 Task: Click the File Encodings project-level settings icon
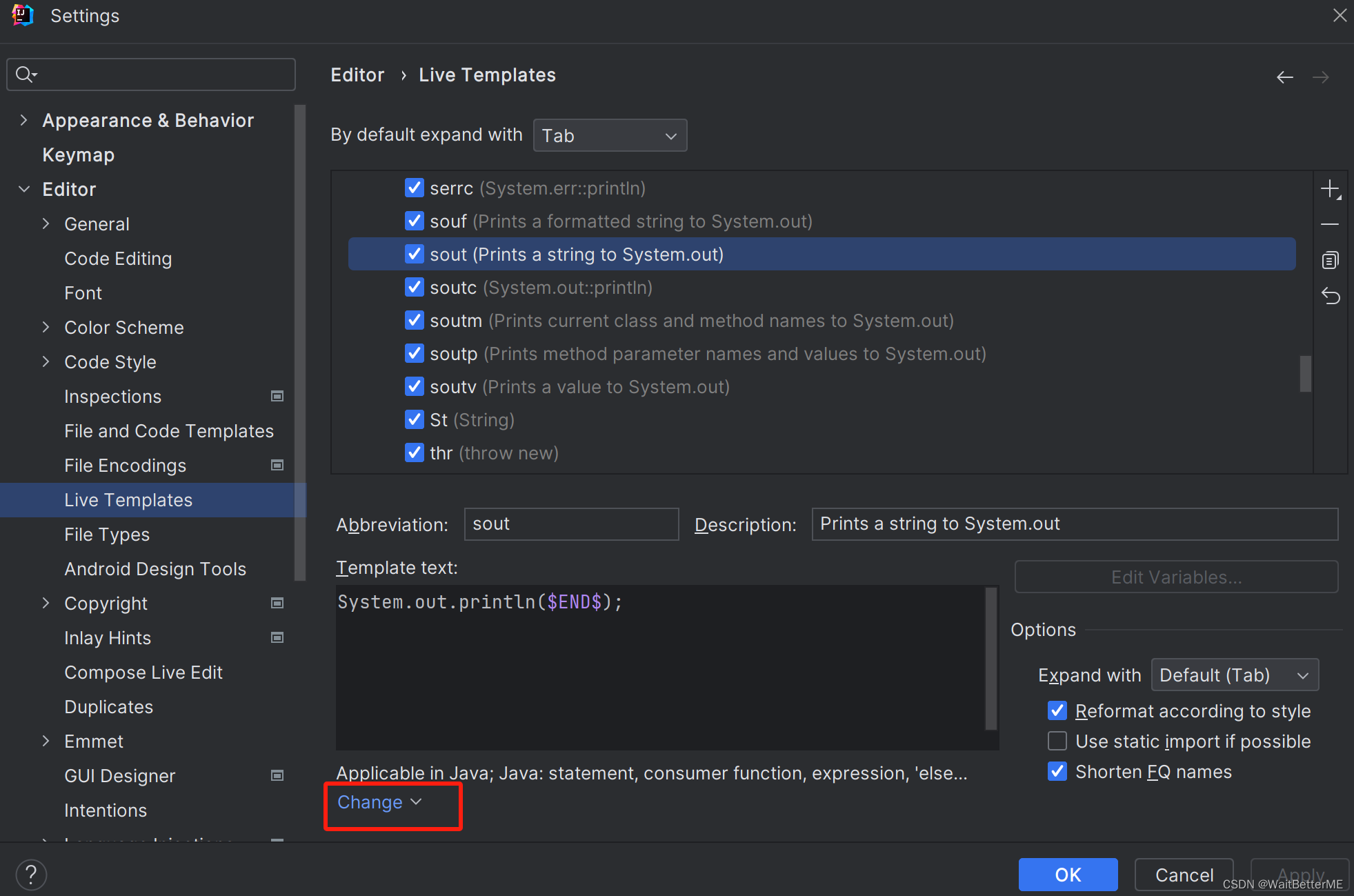pyautogui.click(x=277, y=465)
